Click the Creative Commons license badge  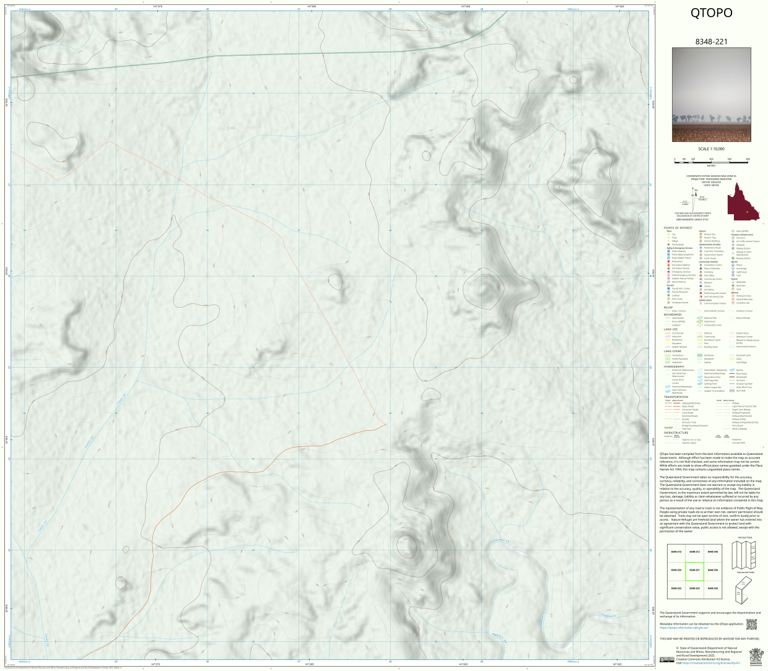[x=667, y=660]
